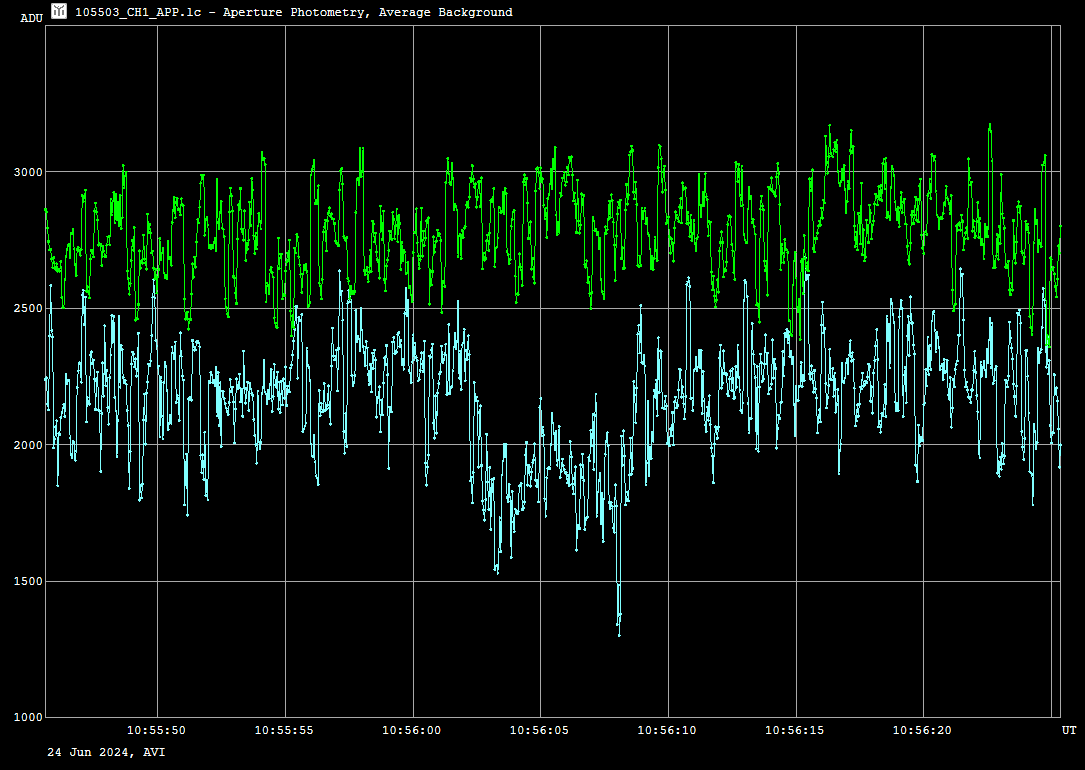Click the 'UT' time zone label

(1069, 730)
